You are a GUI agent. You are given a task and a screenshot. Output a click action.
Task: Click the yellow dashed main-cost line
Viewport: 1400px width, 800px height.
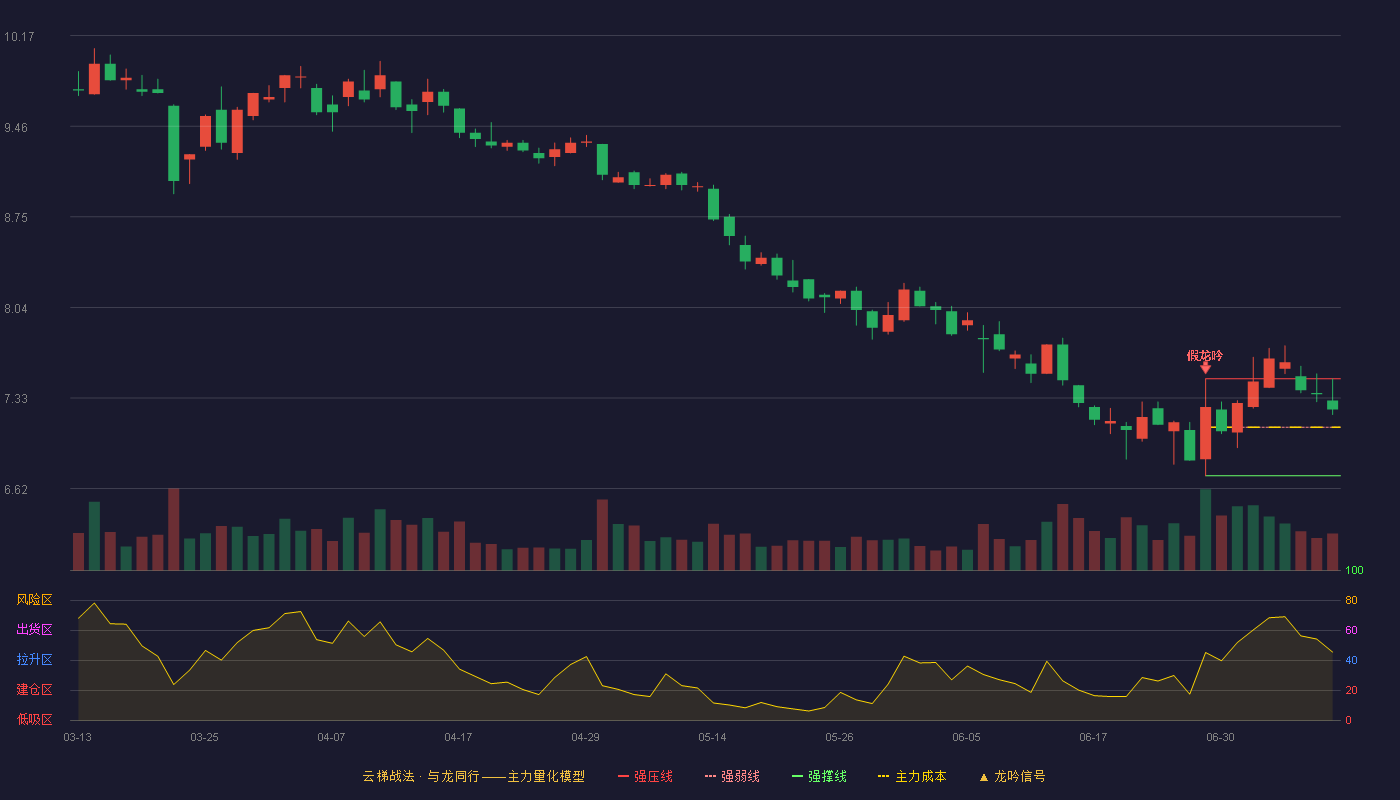[1272, 427]
